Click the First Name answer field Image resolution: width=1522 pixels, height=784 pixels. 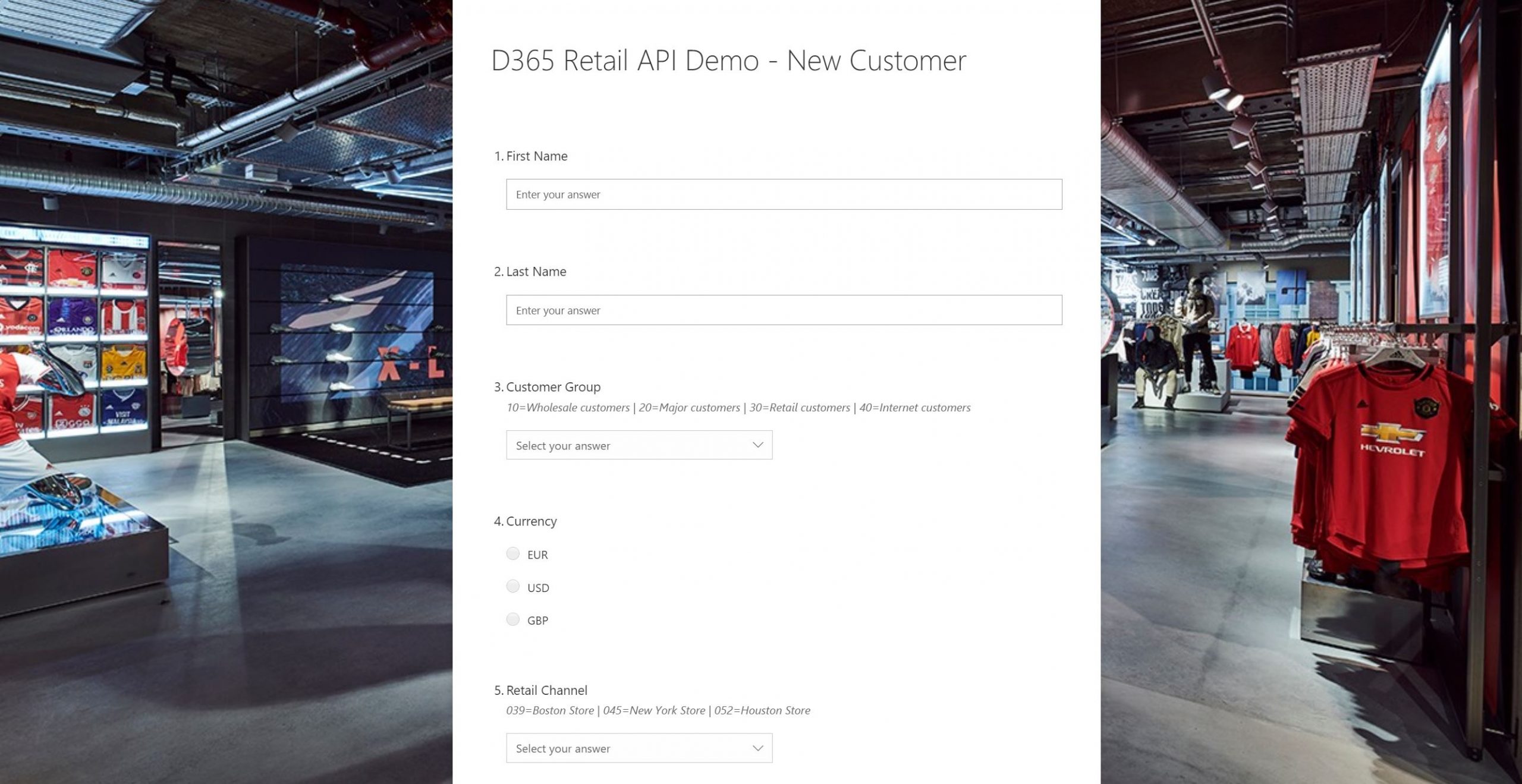coord(784,194)
